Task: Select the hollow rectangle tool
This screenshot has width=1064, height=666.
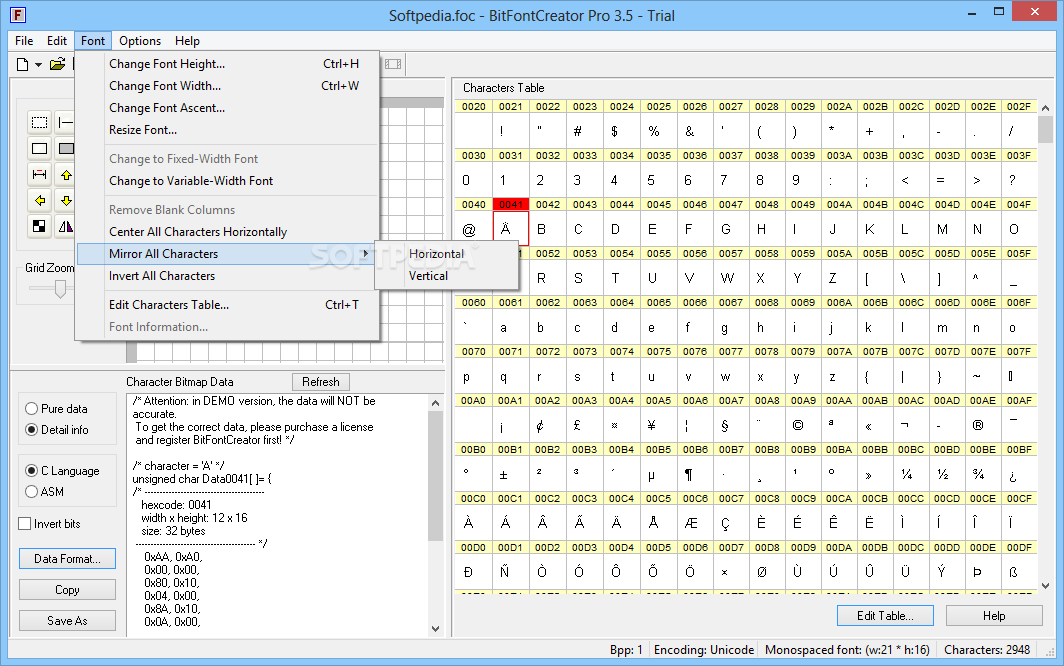Action: (39, 149)
